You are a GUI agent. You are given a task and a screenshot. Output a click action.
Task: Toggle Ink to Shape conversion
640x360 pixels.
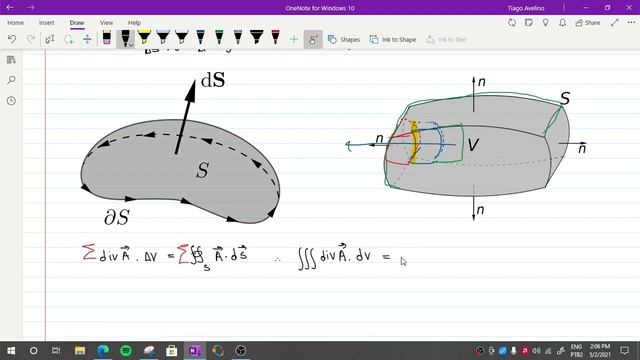pyautogui.click(x=393, y=40)
